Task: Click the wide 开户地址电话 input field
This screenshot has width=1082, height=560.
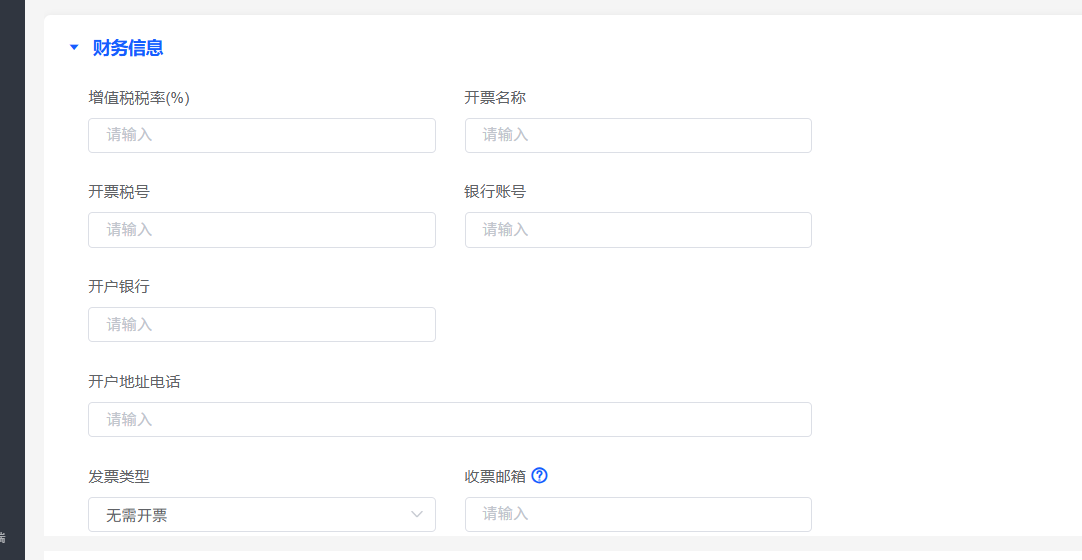Action: coord(449,420)
